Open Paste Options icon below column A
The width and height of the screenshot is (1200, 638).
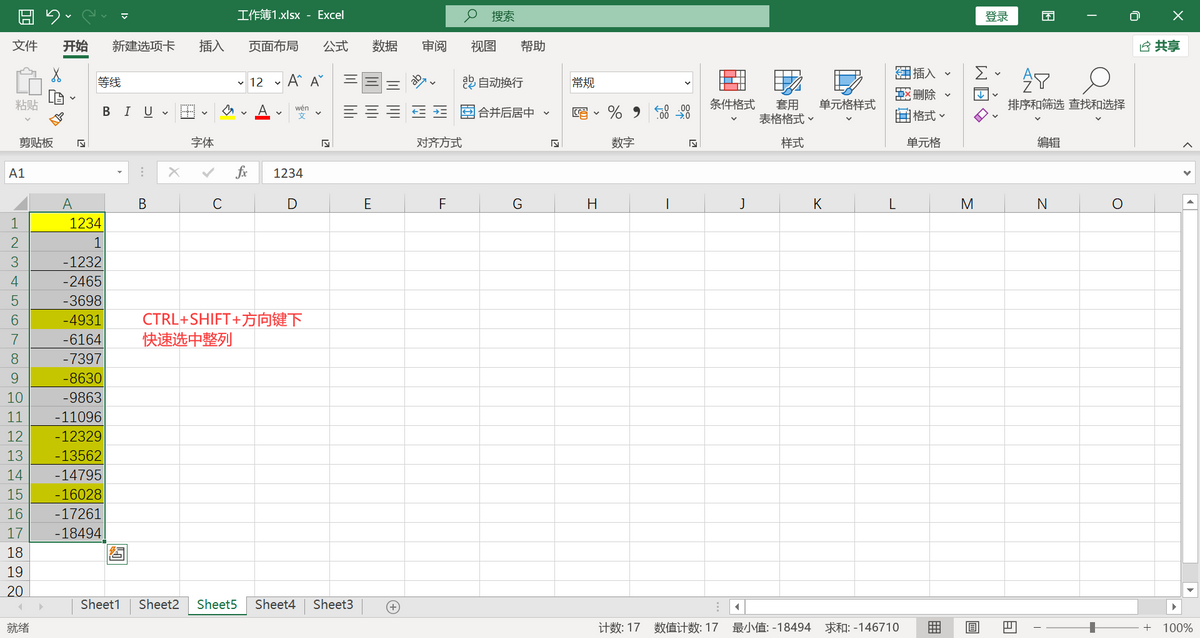[117, 553]
